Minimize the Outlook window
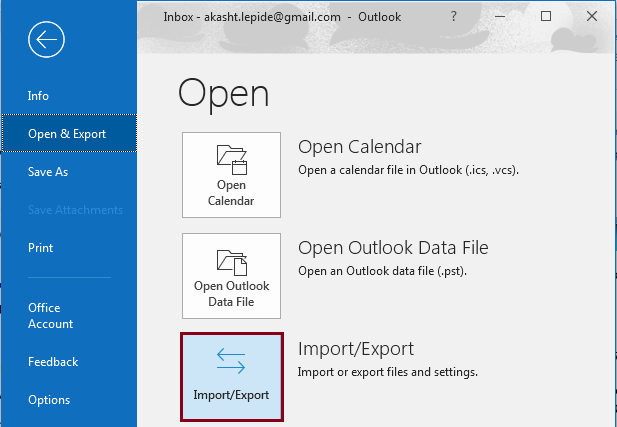The image size is (617, 427). (x=500, y=16)
